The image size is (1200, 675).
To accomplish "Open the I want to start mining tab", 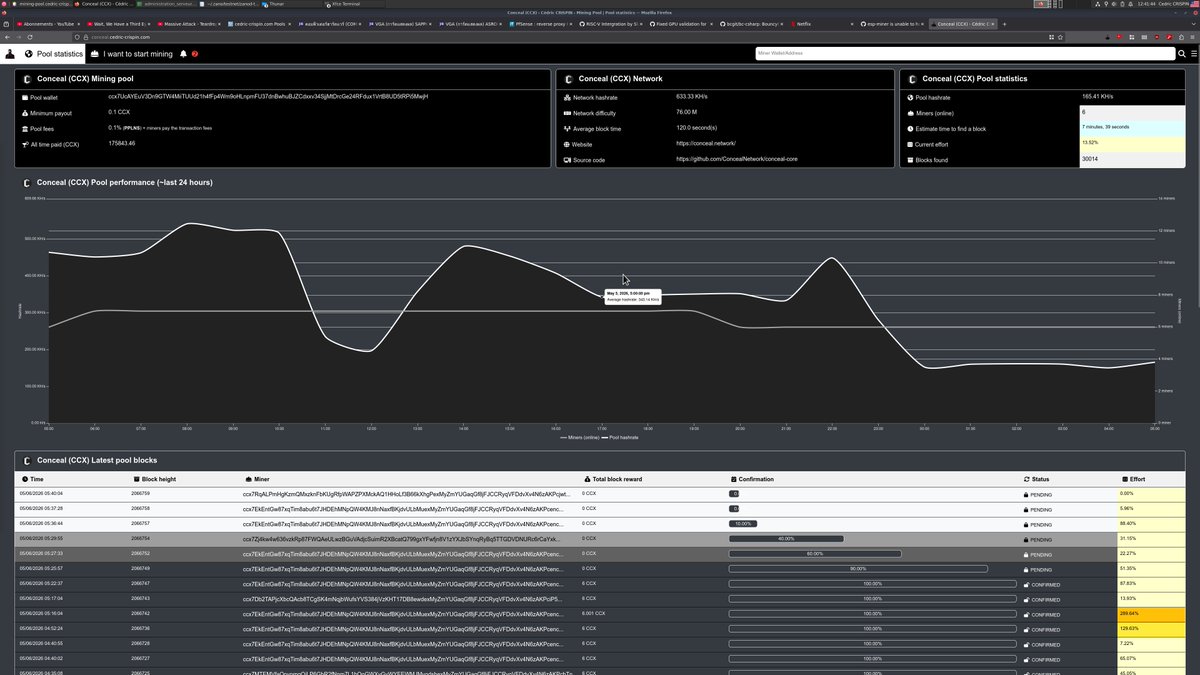I will point(132,53).
